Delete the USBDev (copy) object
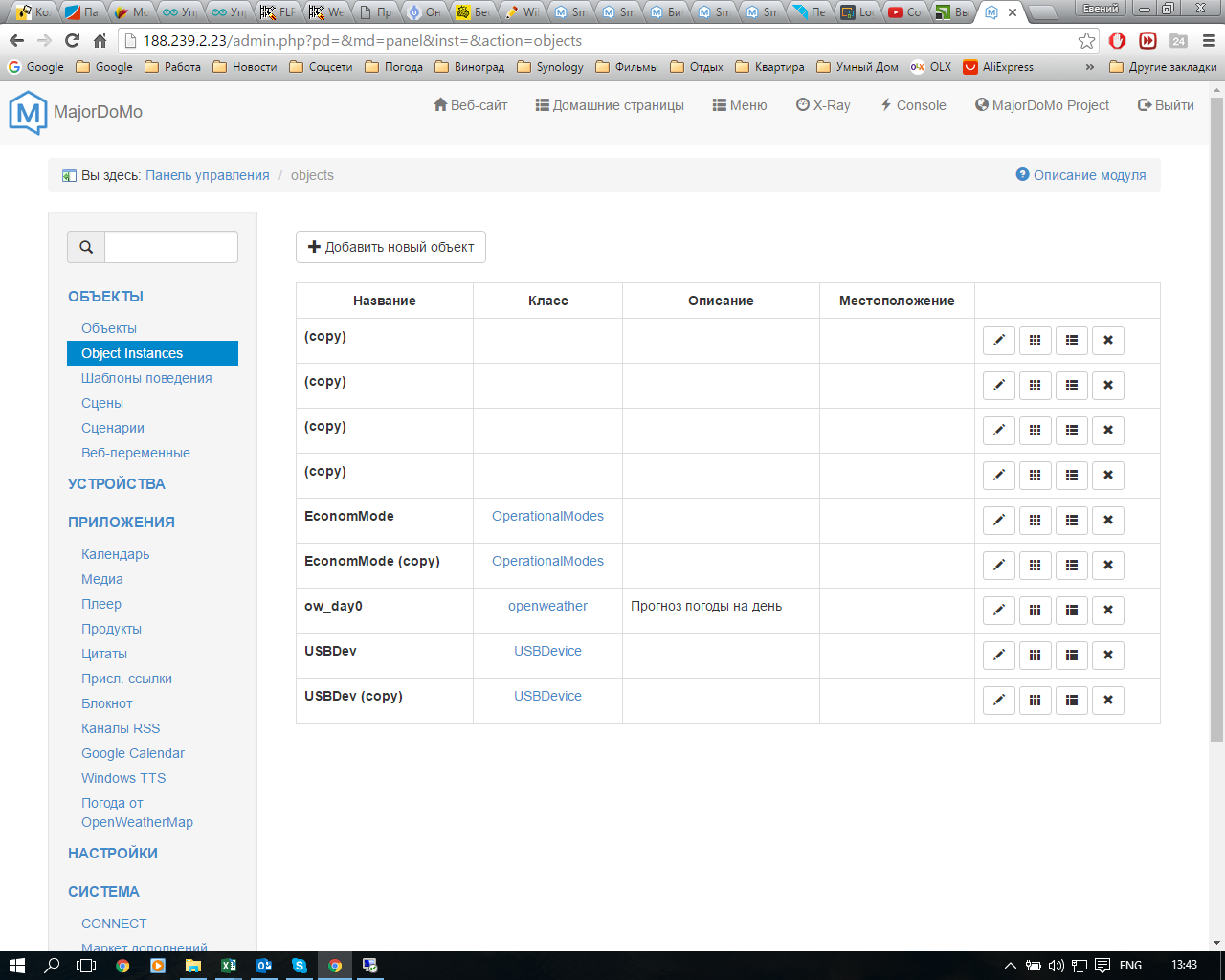 1107,701
